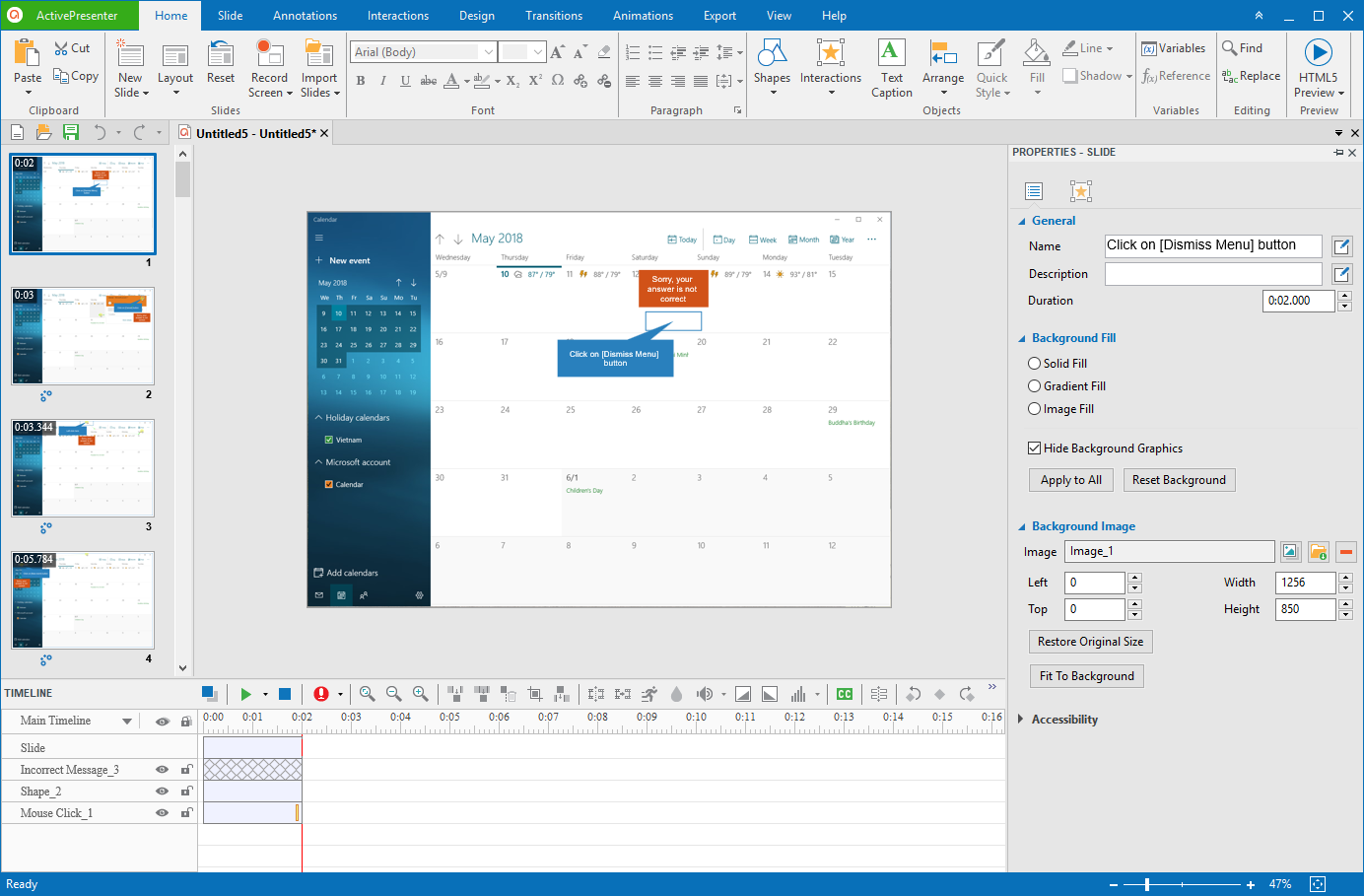Open the Export tab
The image size is (1364, 896).
coord(719,16)
